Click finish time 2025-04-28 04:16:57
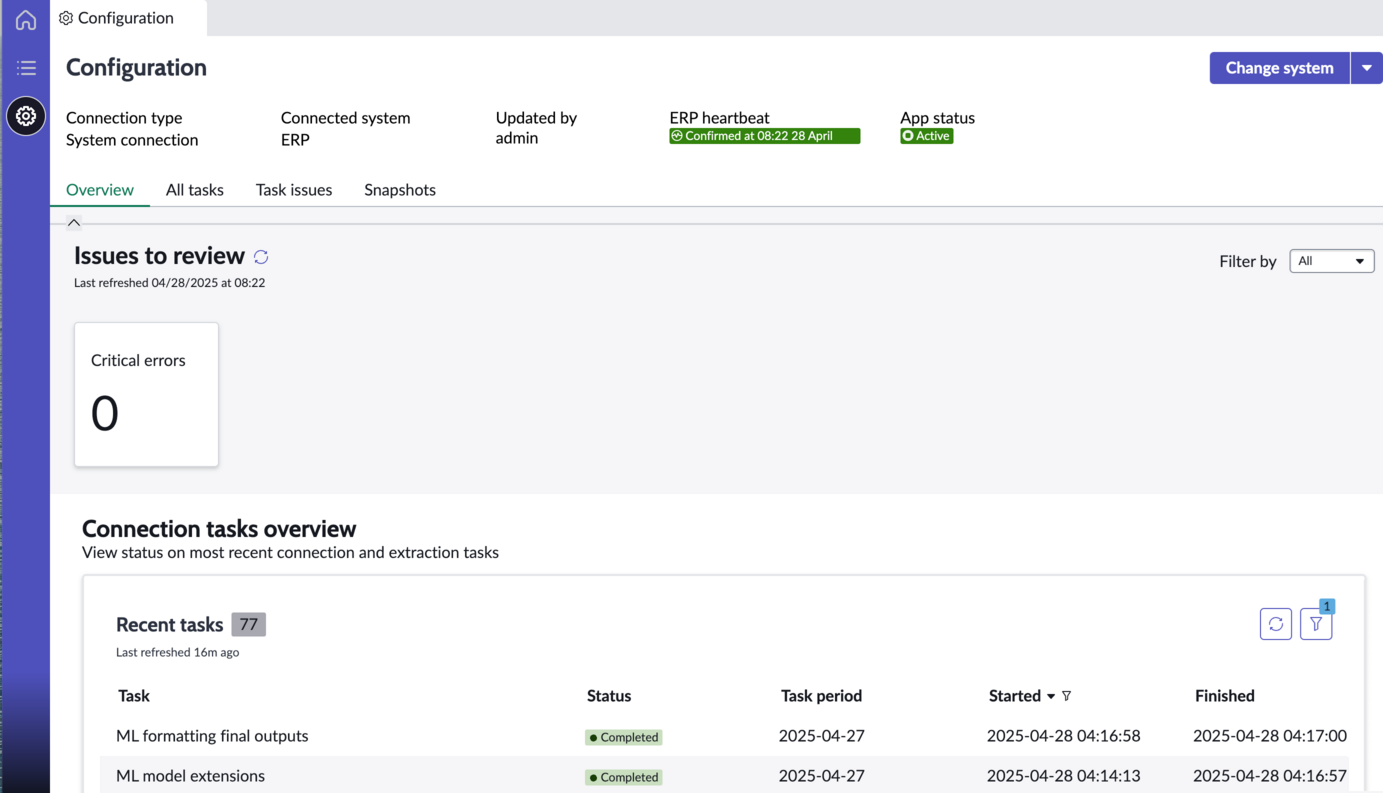This screenshot has height=793, width=1383. click(x=1270, y=776)
